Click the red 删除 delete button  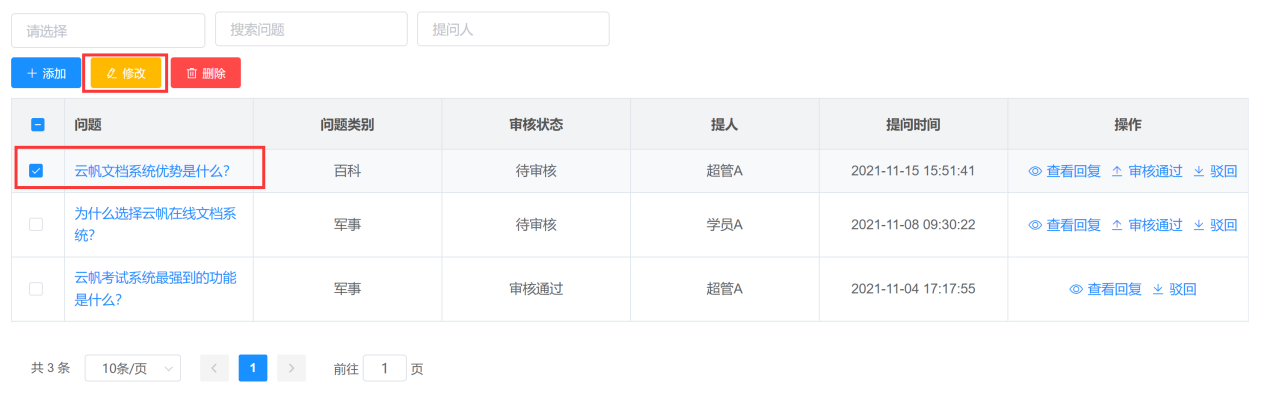[206, 73]
